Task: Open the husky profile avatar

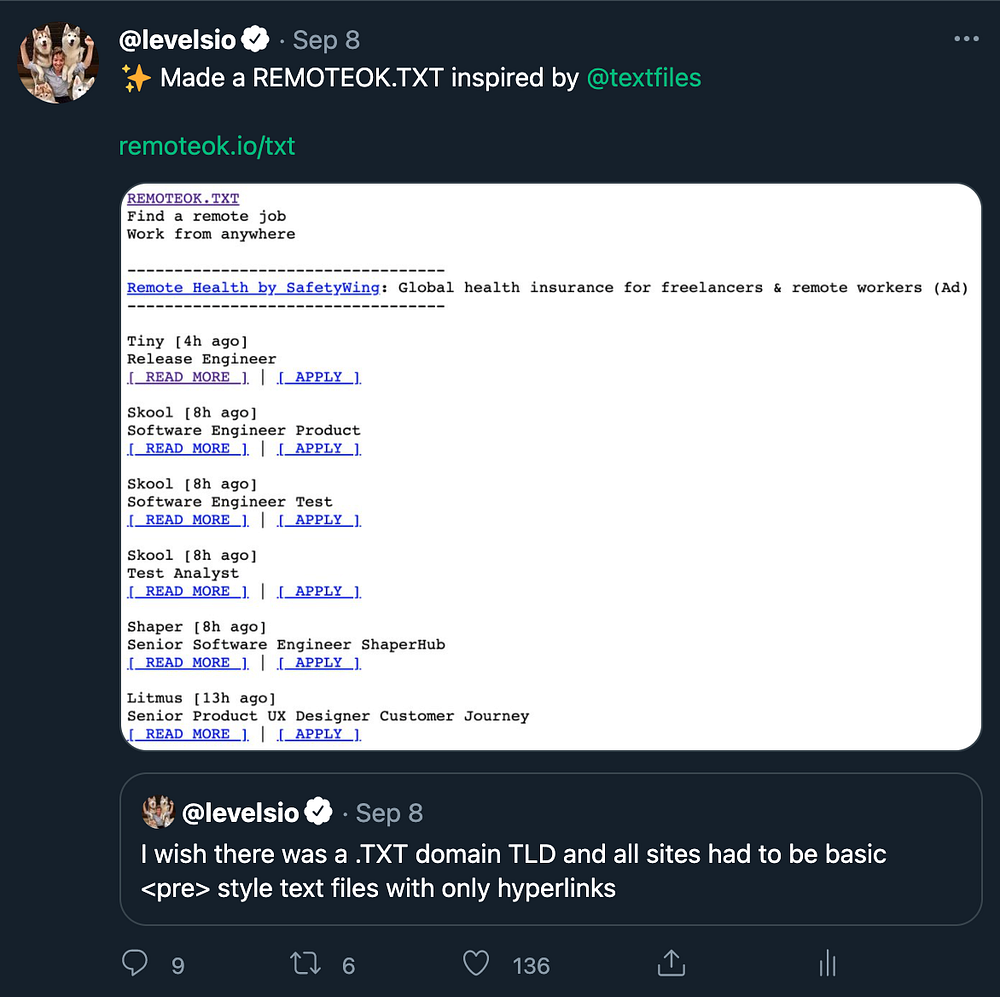Action: (x=58, y=62)
